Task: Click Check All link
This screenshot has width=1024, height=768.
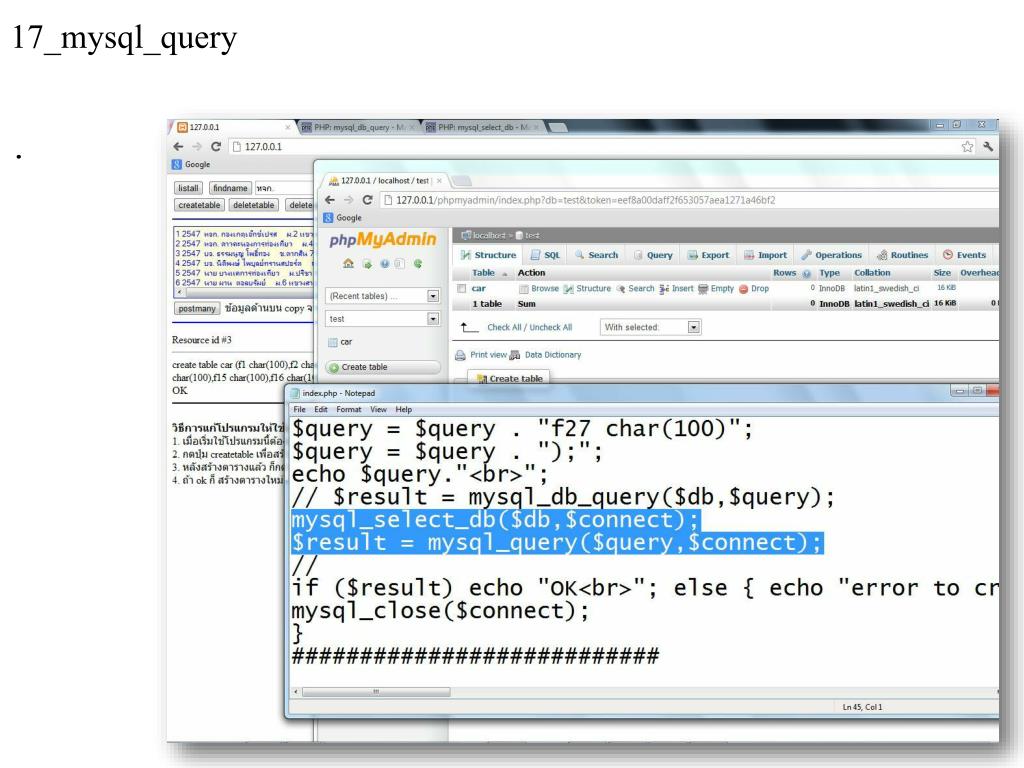Action: pyautogui.click(x=504, y=327)
